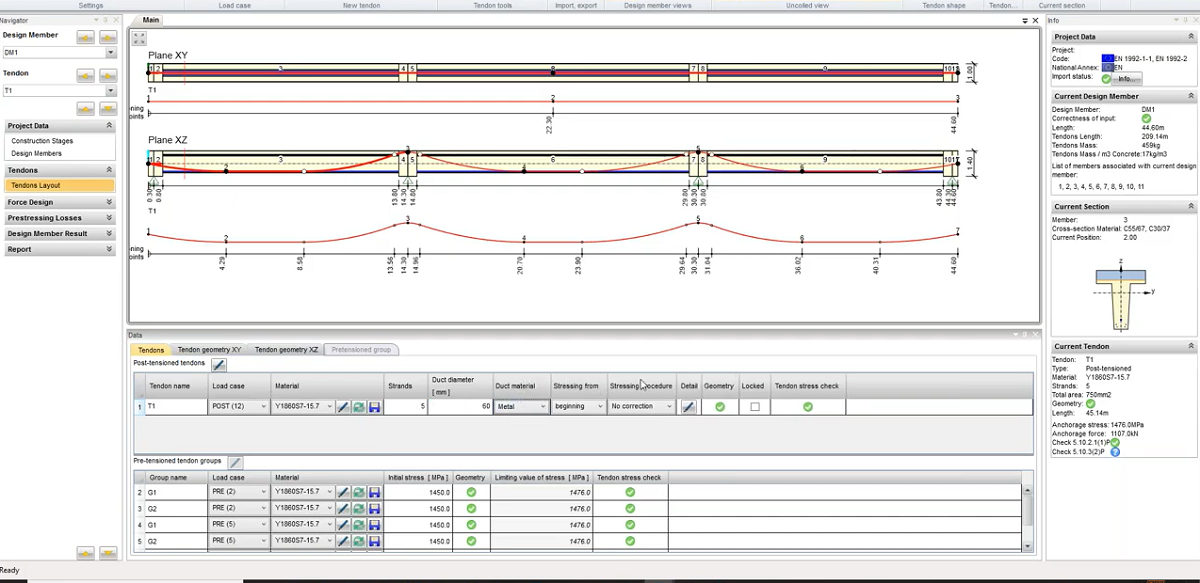Viewport: 1200px width, 583px height.
Task: Click material library icon in G1 row 2
Action: (x=358, y=492)
